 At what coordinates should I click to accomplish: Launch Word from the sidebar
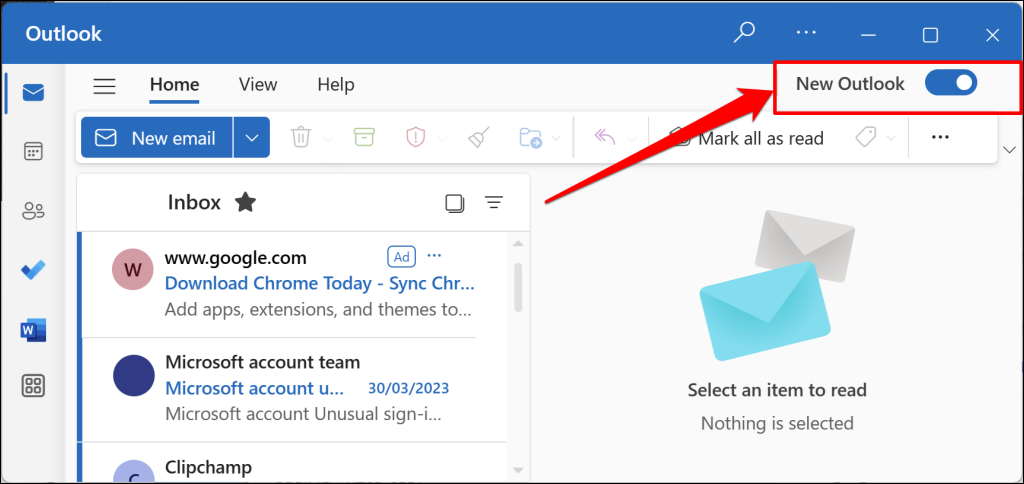coord(33,329)
